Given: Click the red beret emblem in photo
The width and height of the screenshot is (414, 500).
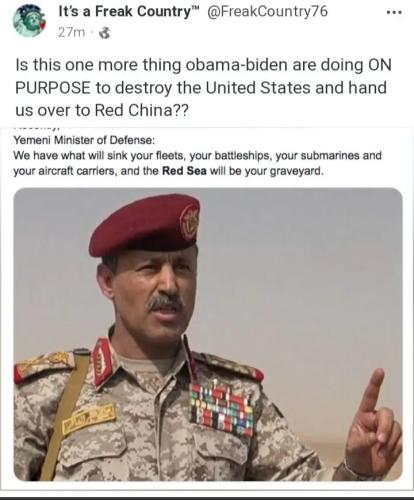Looking at the screenshot, I should coord(189,223).
